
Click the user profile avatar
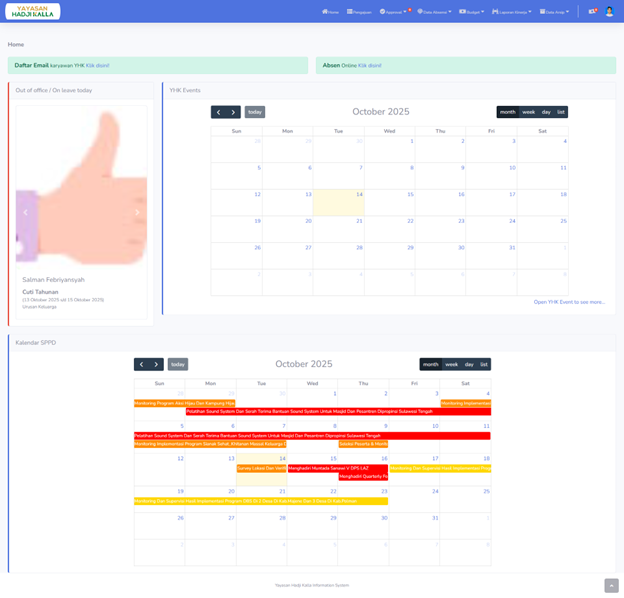[x=610, y=11]
